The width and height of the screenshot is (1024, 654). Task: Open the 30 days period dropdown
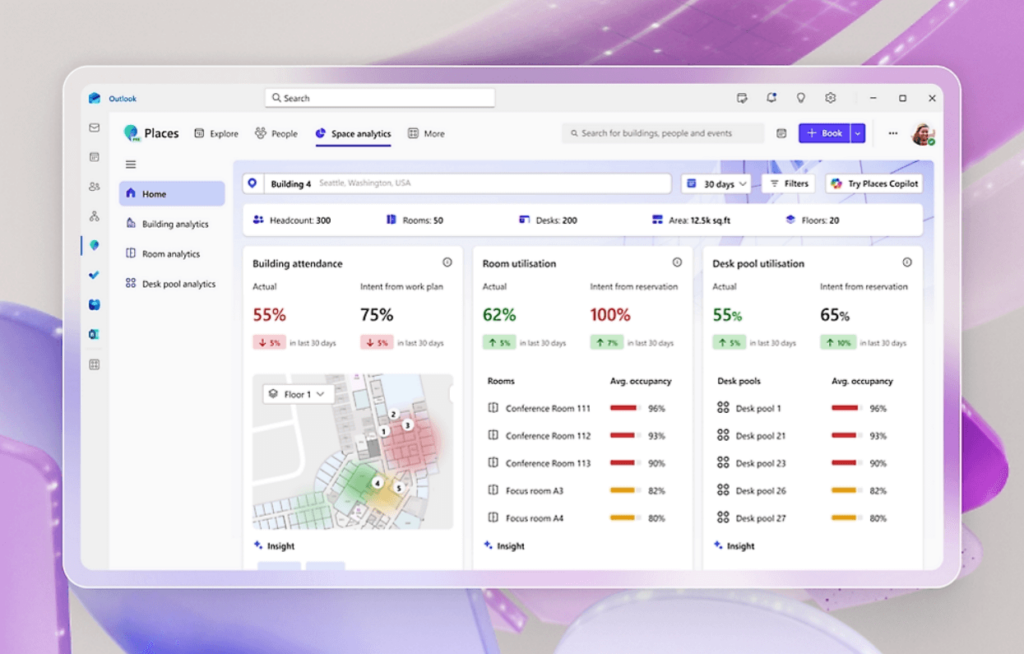pos(716,184)
